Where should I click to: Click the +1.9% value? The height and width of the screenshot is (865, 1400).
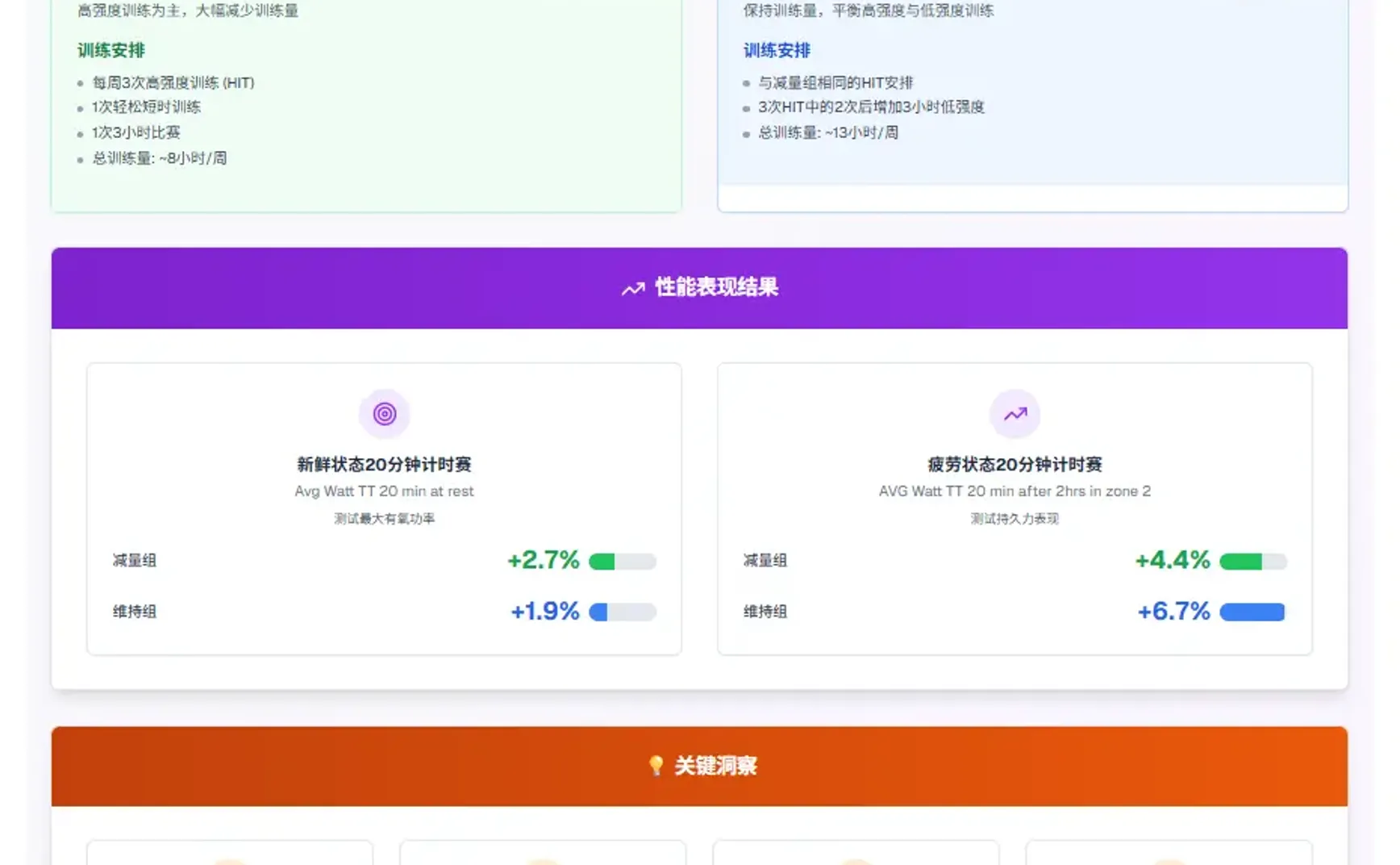[x=544, y=611]
